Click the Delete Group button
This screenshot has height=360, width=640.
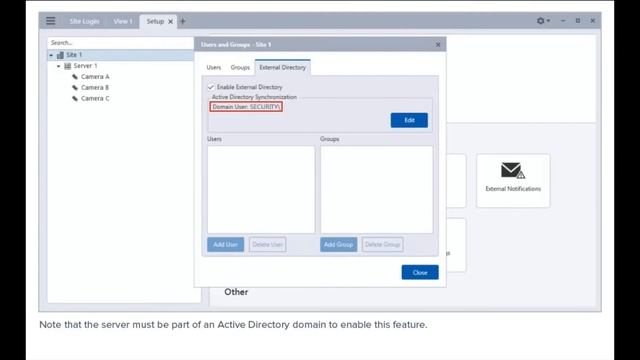point(382,244)
